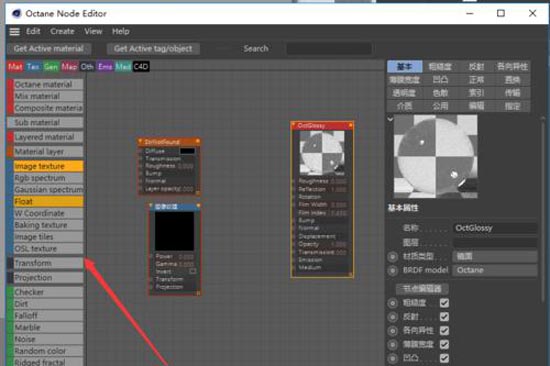The image size is (550, 366).
Task: Click the properties panel vertical scrollbar
Action: [543, 211]
